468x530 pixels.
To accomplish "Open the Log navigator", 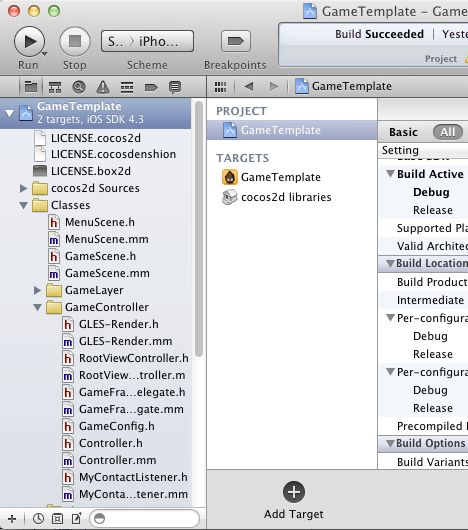I will click(x=175, y=87).
